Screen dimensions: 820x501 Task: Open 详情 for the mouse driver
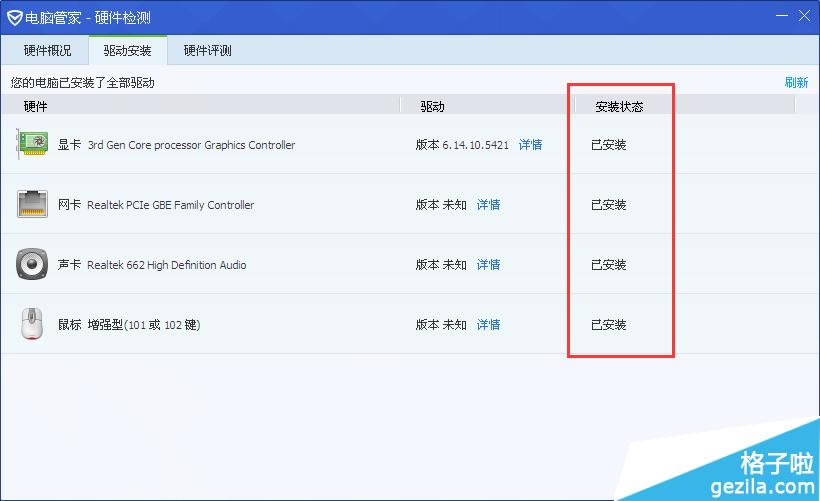click(x=488, y=325)
